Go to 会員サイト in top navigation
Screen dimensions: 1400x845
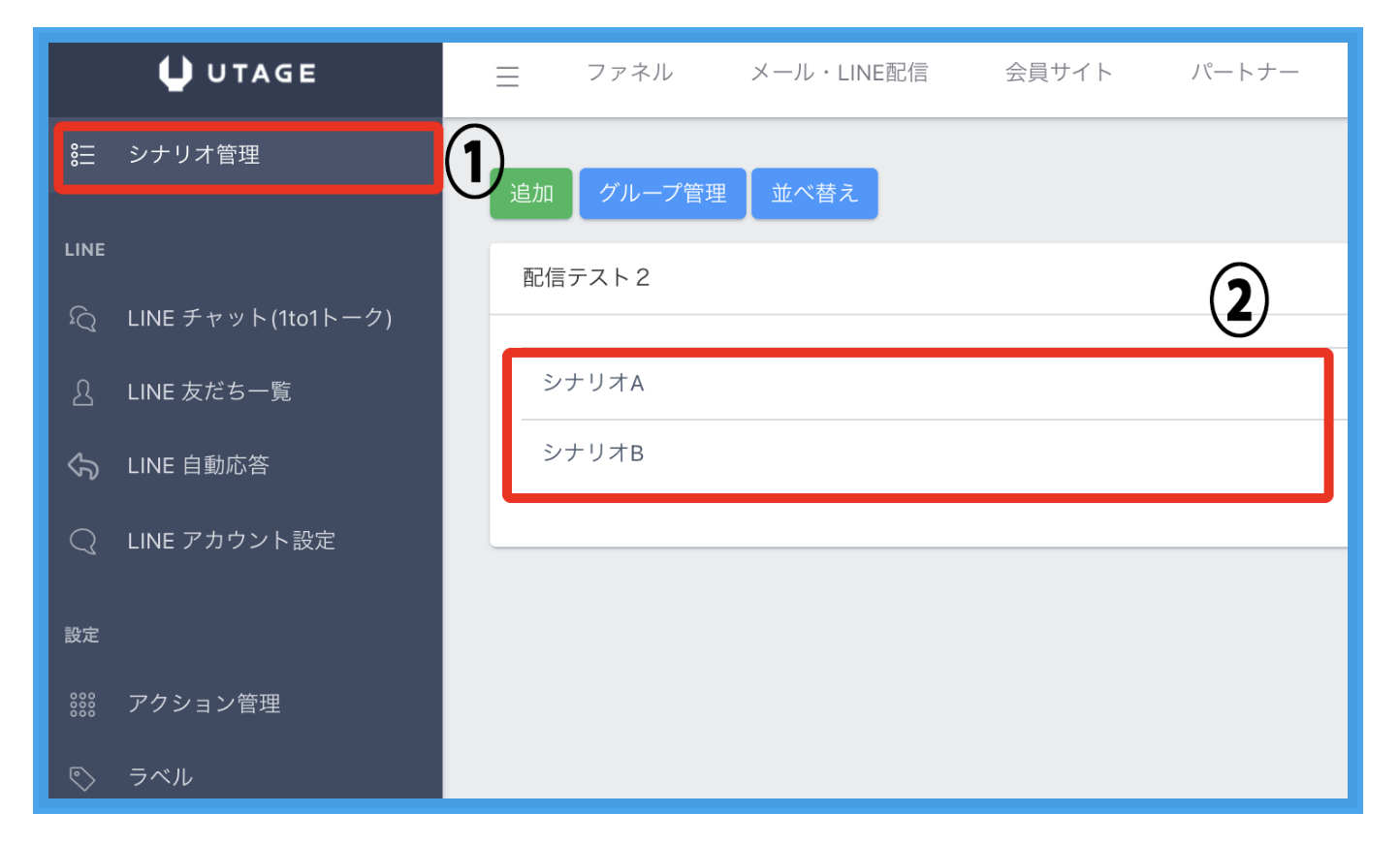(x=1058, y=73)
